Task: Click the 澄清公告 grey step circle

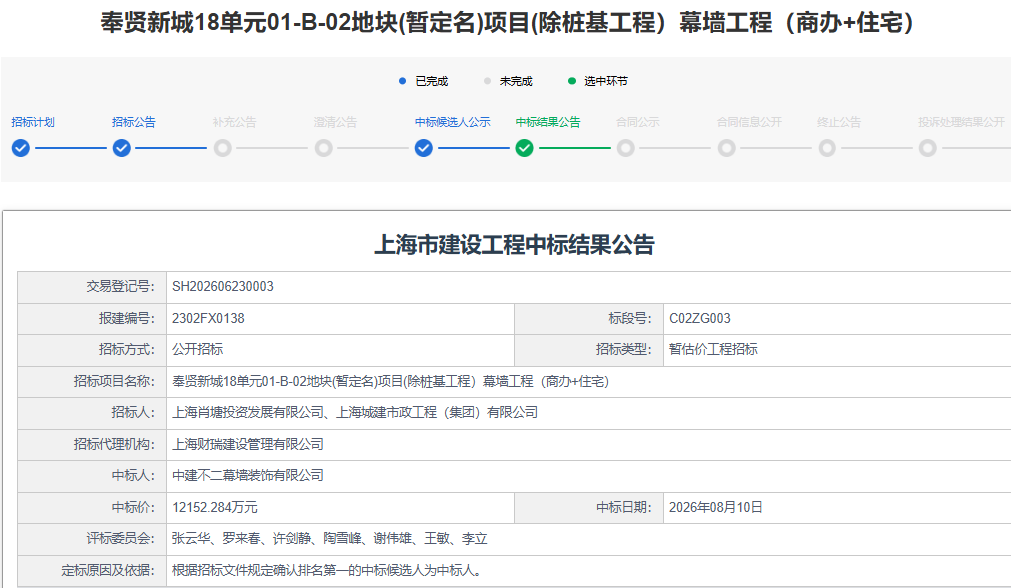Action: click(323, 148)
